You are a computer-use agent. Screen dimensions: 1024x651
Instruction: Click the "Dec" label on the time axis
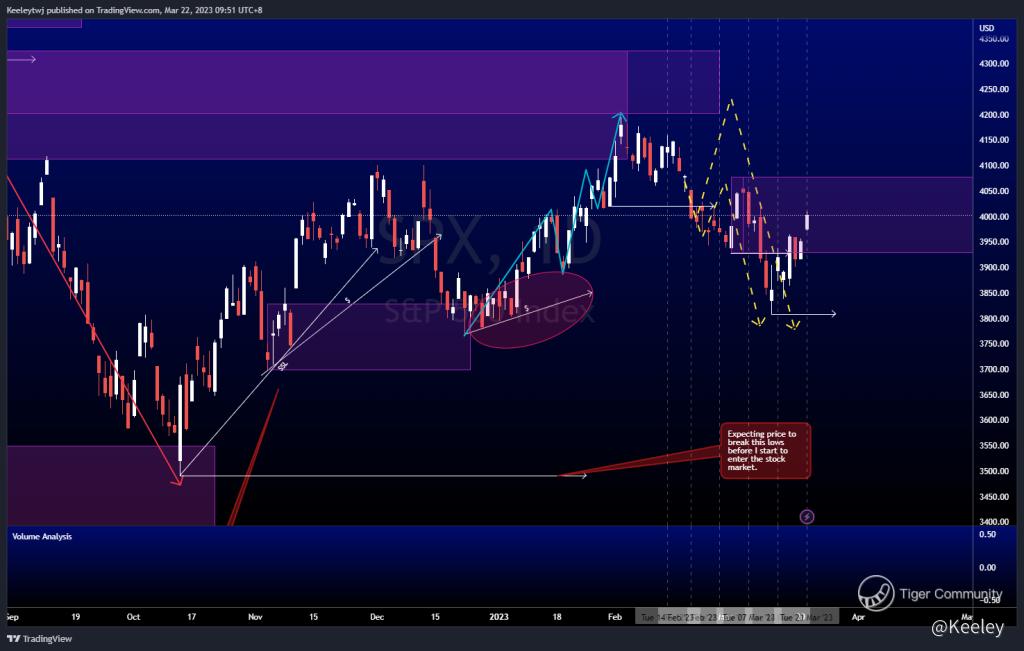pos(377,617)
